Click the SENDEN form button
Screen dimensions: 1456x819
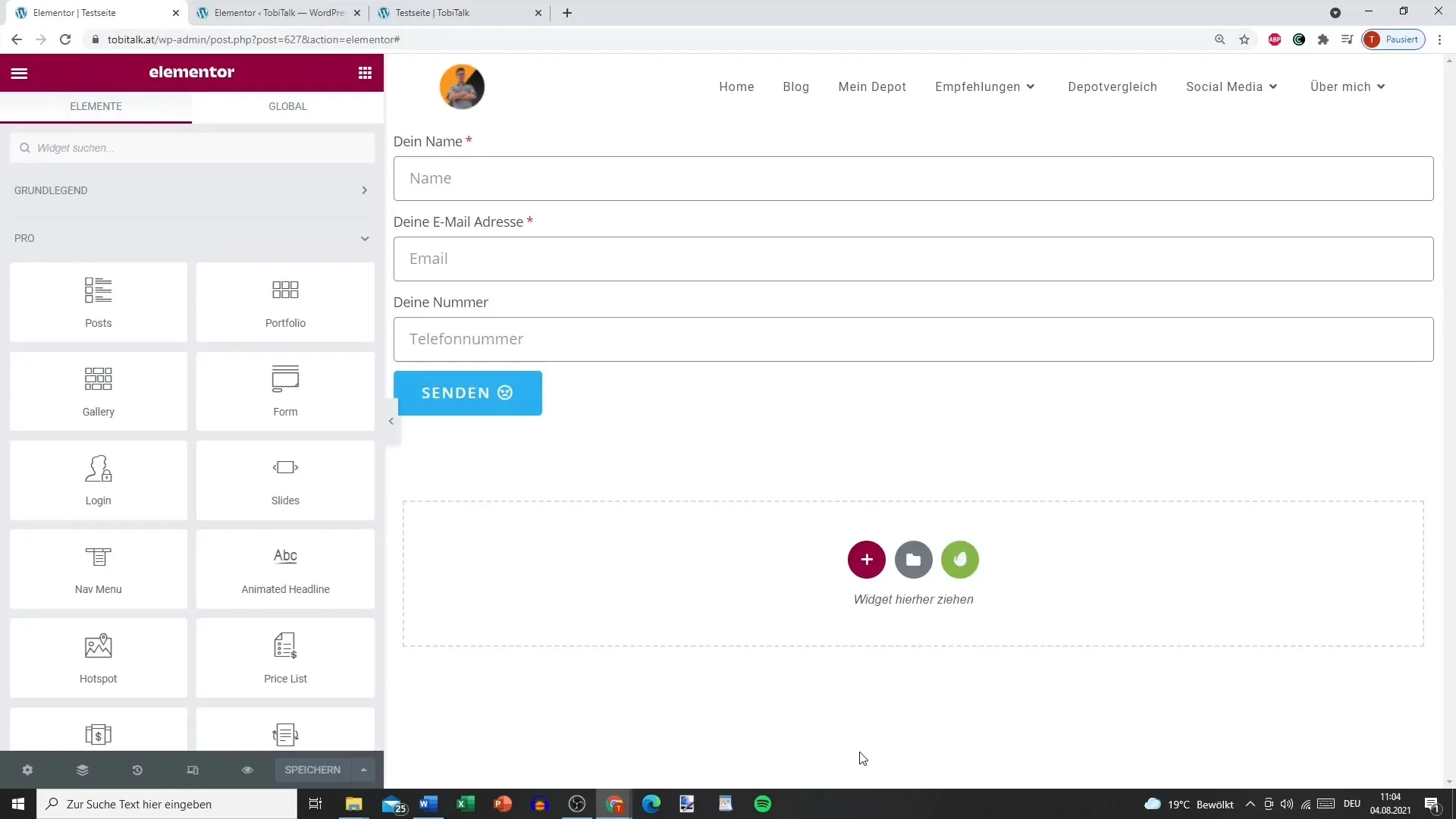467,393
